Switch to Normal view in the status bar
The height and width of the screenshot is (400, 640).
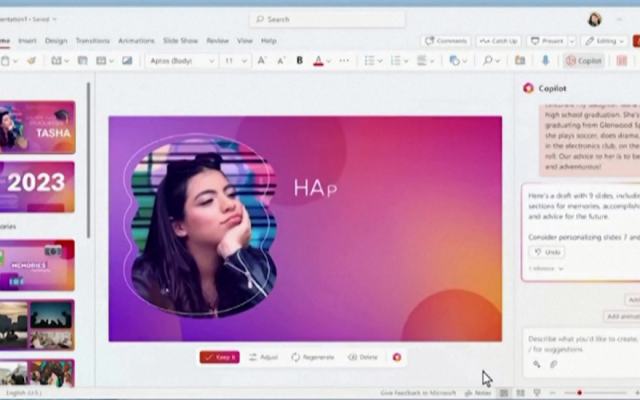(x=504, y=393)
